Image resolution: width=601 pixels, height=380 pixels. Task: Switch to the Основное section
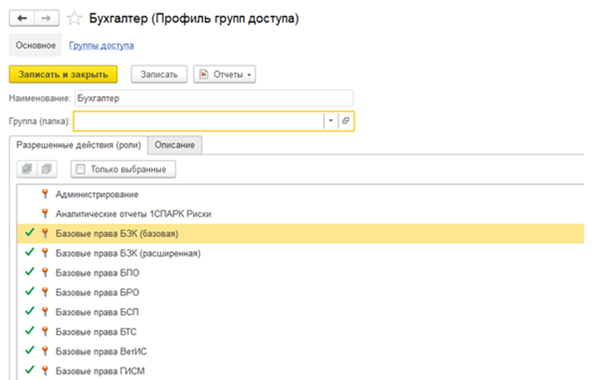click(x=35, y=45)
